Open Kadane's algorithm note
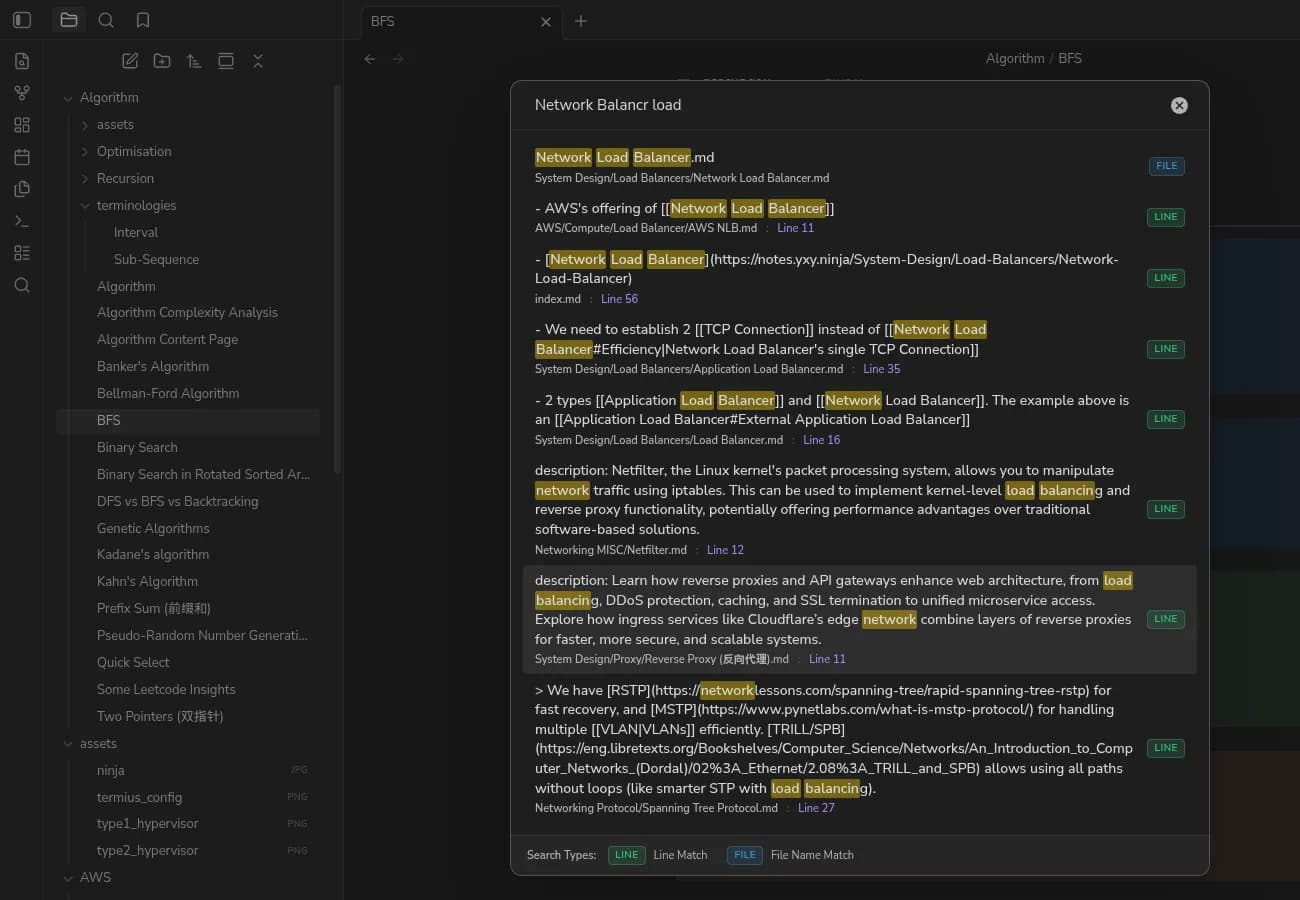The height and width of the screenshot is (900, 1300). pyautogui.click(x=153, y=555)
